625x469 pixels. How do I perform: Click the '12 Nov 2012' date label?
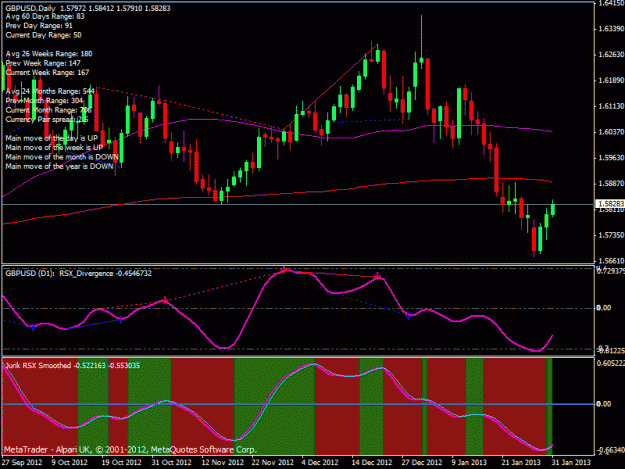[222, 462]
